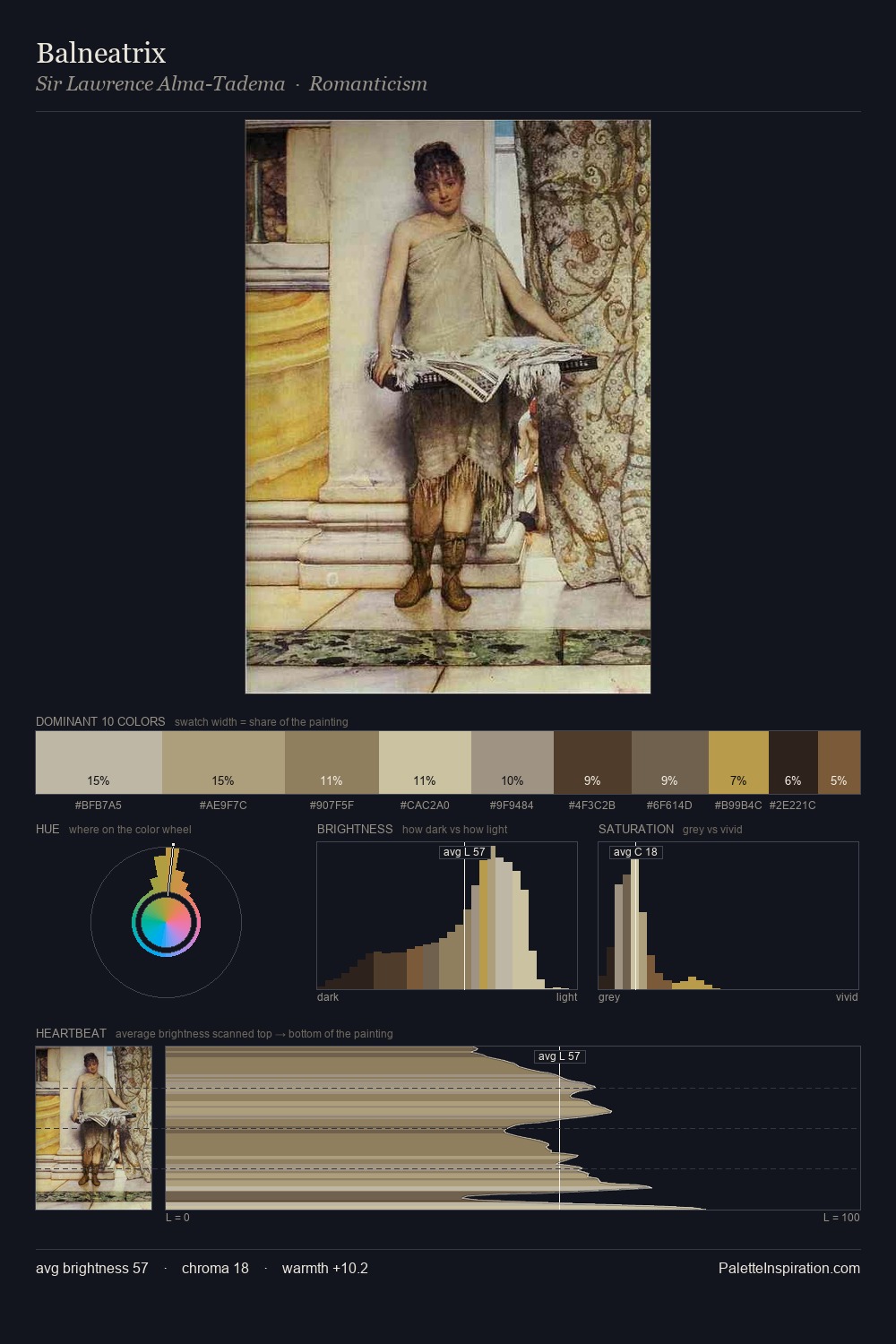Click the 'dark' axis label
The width and height of the screenshot is (896, 1344).
coord(328,997)
